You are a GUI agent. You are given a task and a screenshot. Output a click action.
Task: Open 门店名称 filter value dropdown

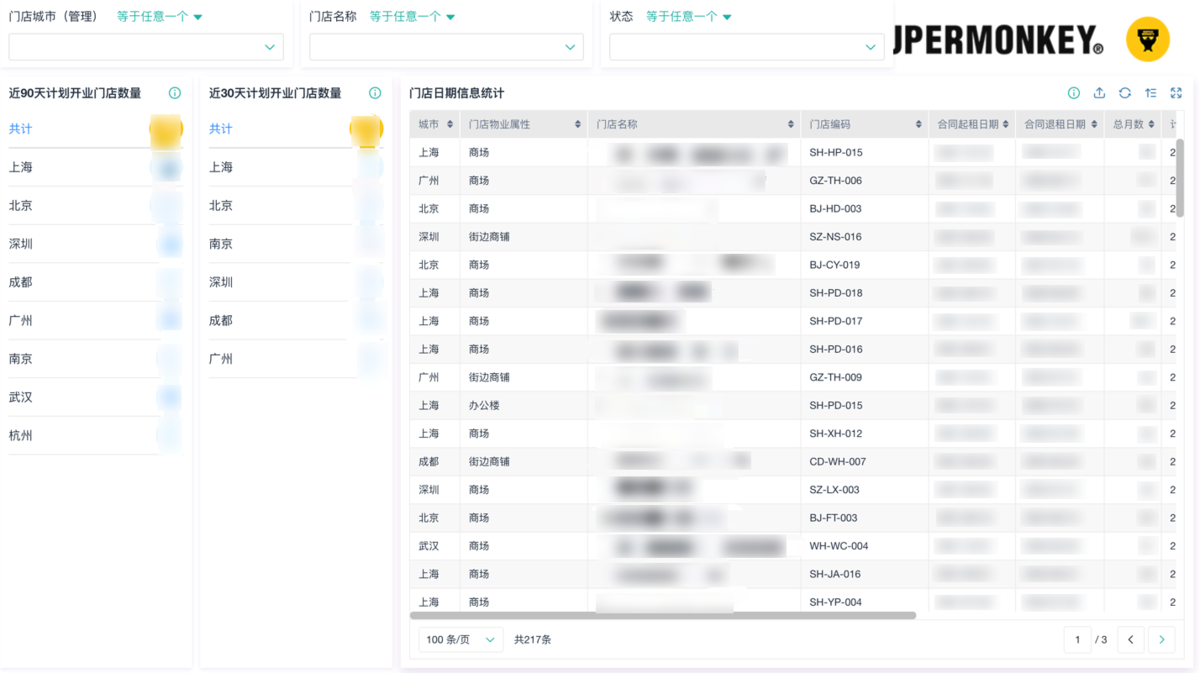446,47
